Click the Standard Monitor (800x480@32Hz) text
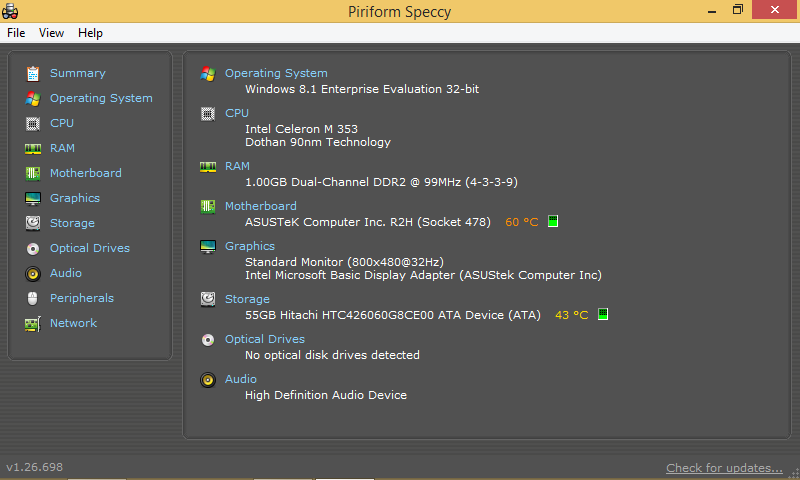800x480 pixels. tap(344, 262)
